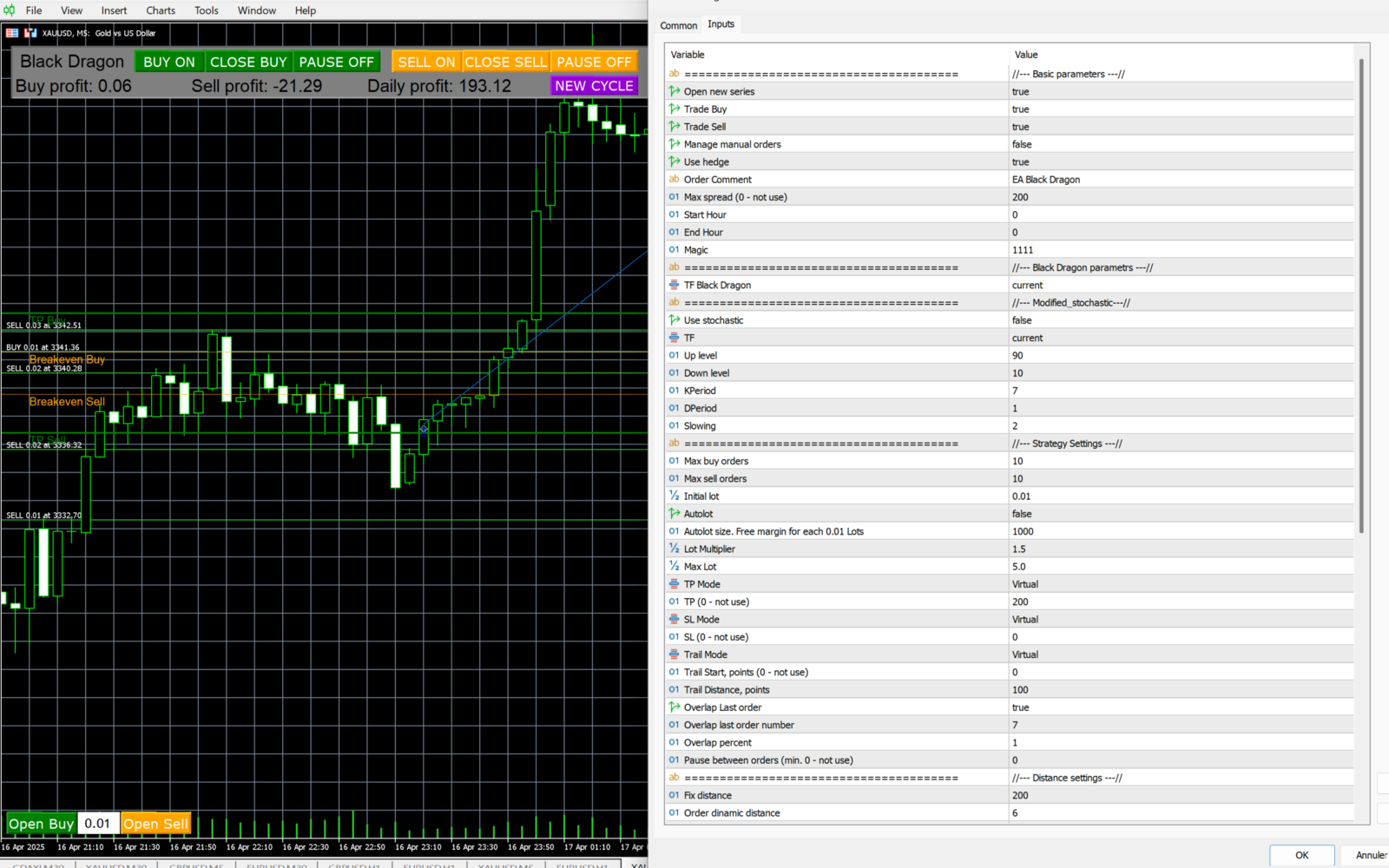Click the ½ icon beside Lot Multiplier
Viewport: 1389px width, 868px height.
675,549
